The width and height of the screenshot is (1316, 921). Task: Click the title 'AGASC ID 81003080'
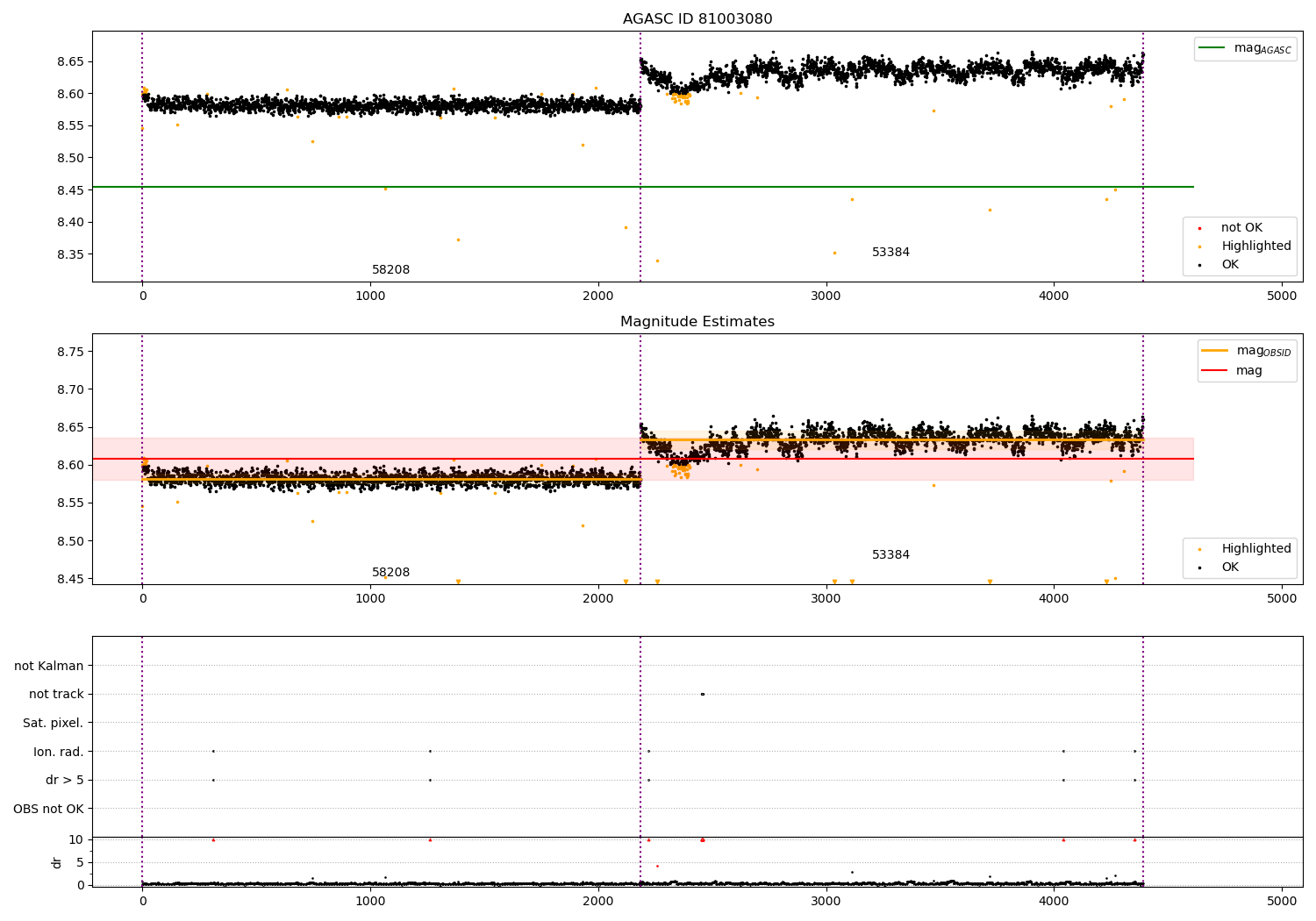[697, 19]
